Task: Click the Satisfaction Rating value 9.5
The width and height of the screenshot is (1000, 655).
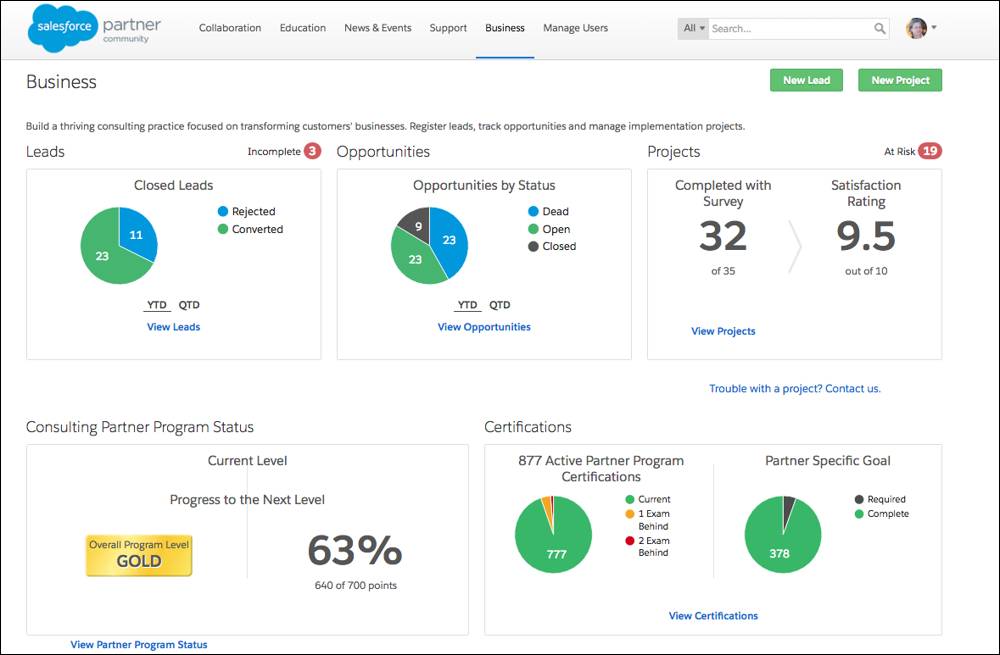Action: (x=866, y=236)
